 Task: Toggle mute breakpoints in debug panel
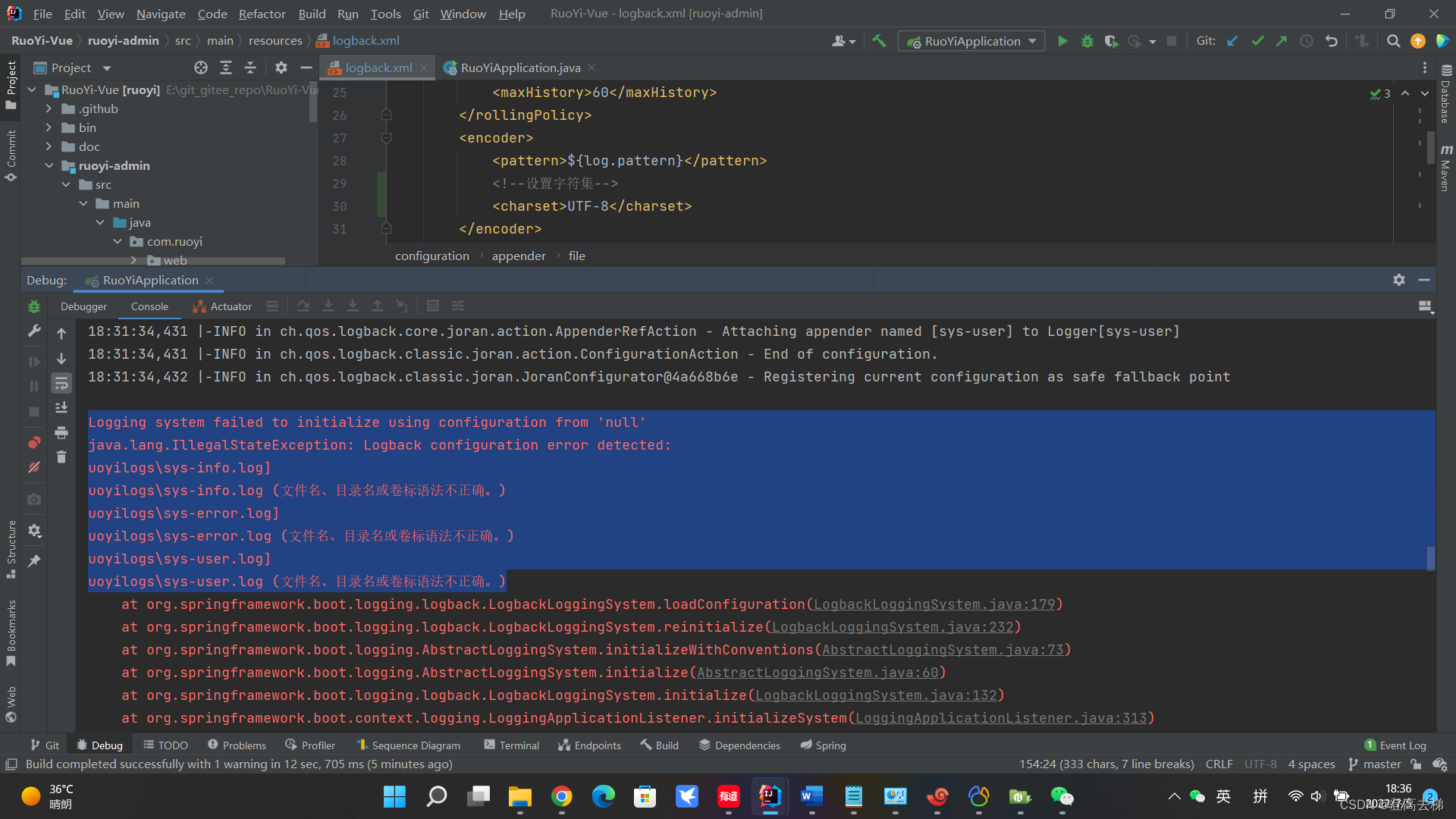[34, 467]
